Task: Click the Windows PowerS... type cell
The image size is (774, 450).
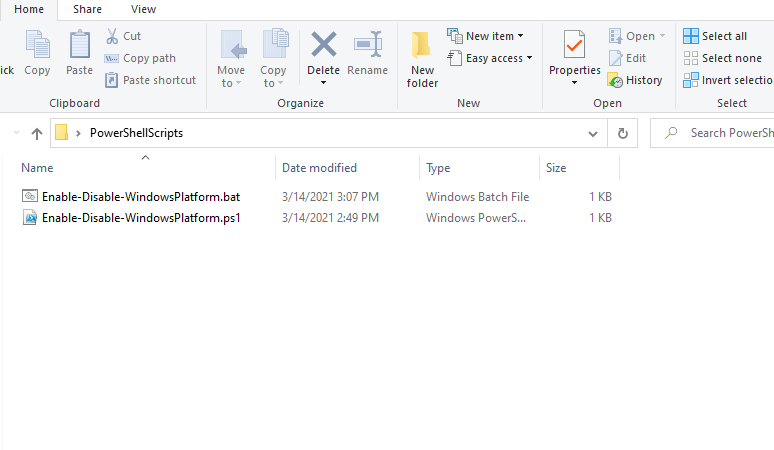Action: click(x=476, y=218)
